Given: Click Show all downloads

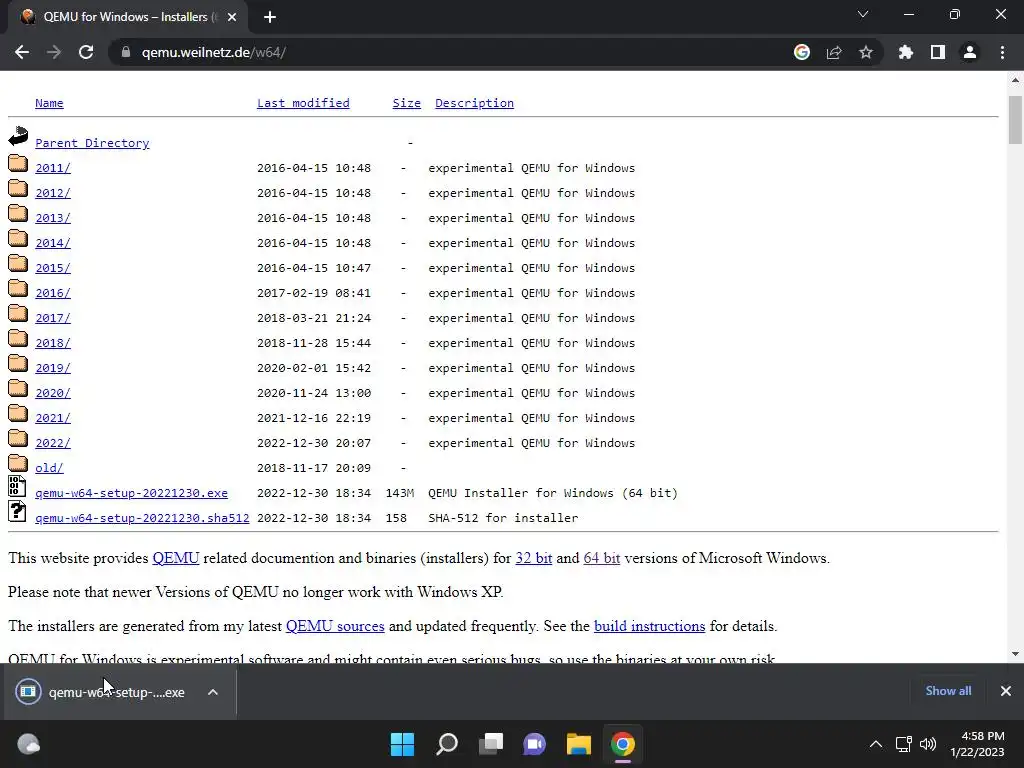Looking at the screenshot, I should point(948,691).
